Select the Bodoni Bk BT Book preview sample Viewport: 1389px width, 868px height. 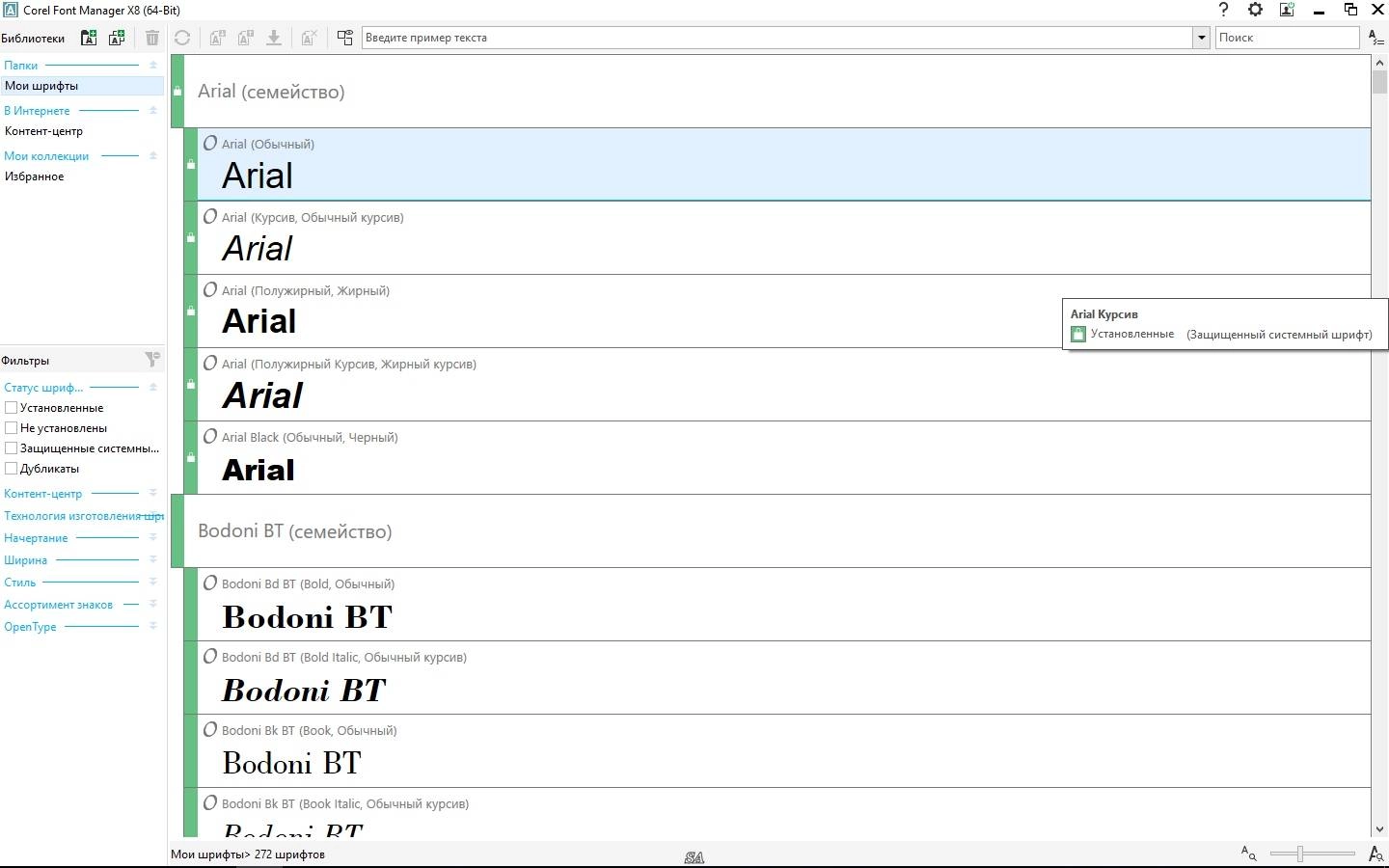point(291,764)
